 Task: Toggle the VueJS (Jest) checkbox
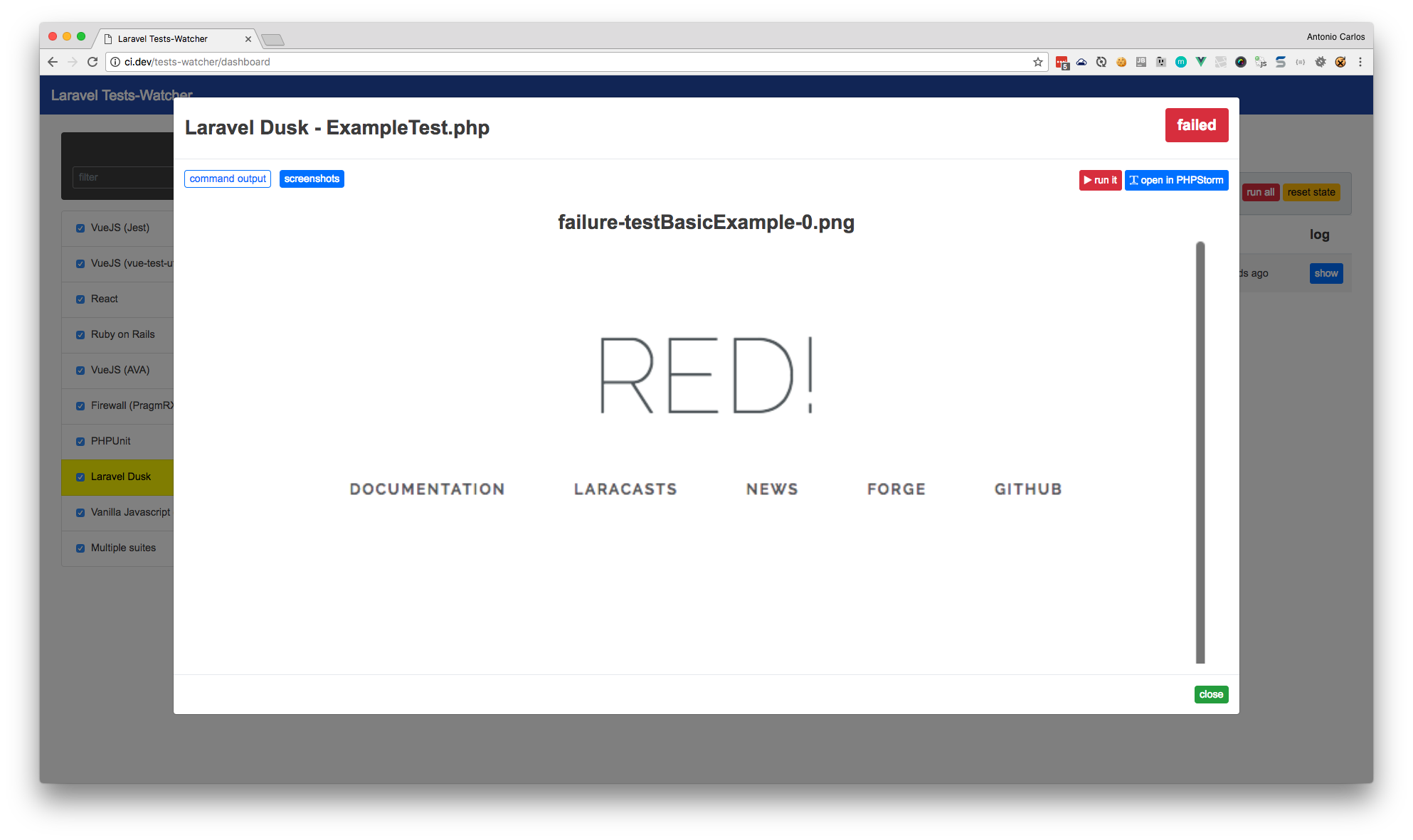[80, 228]
